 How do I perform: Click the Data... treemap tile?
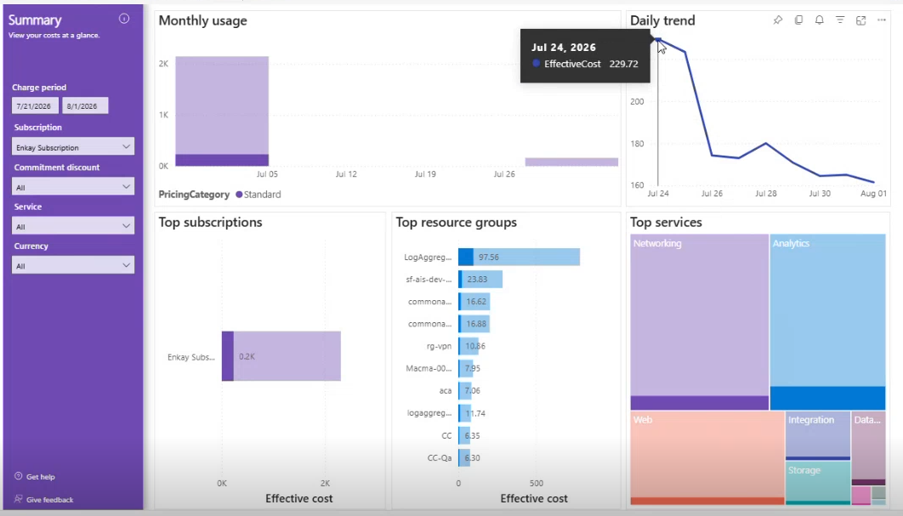(868, 447)
